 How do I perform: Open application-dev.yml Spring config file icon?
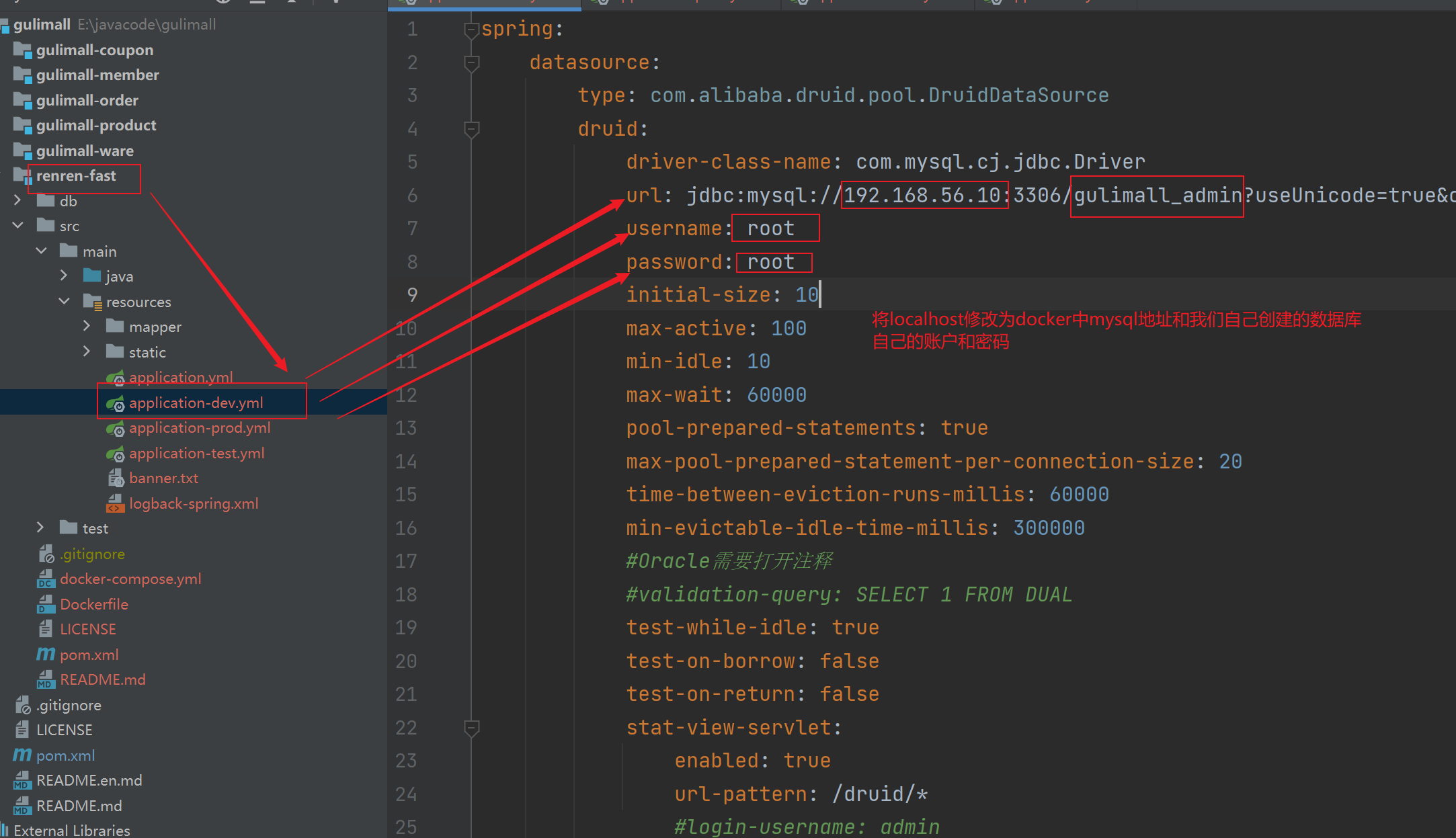pyautogui.click(x=116, y=403)
